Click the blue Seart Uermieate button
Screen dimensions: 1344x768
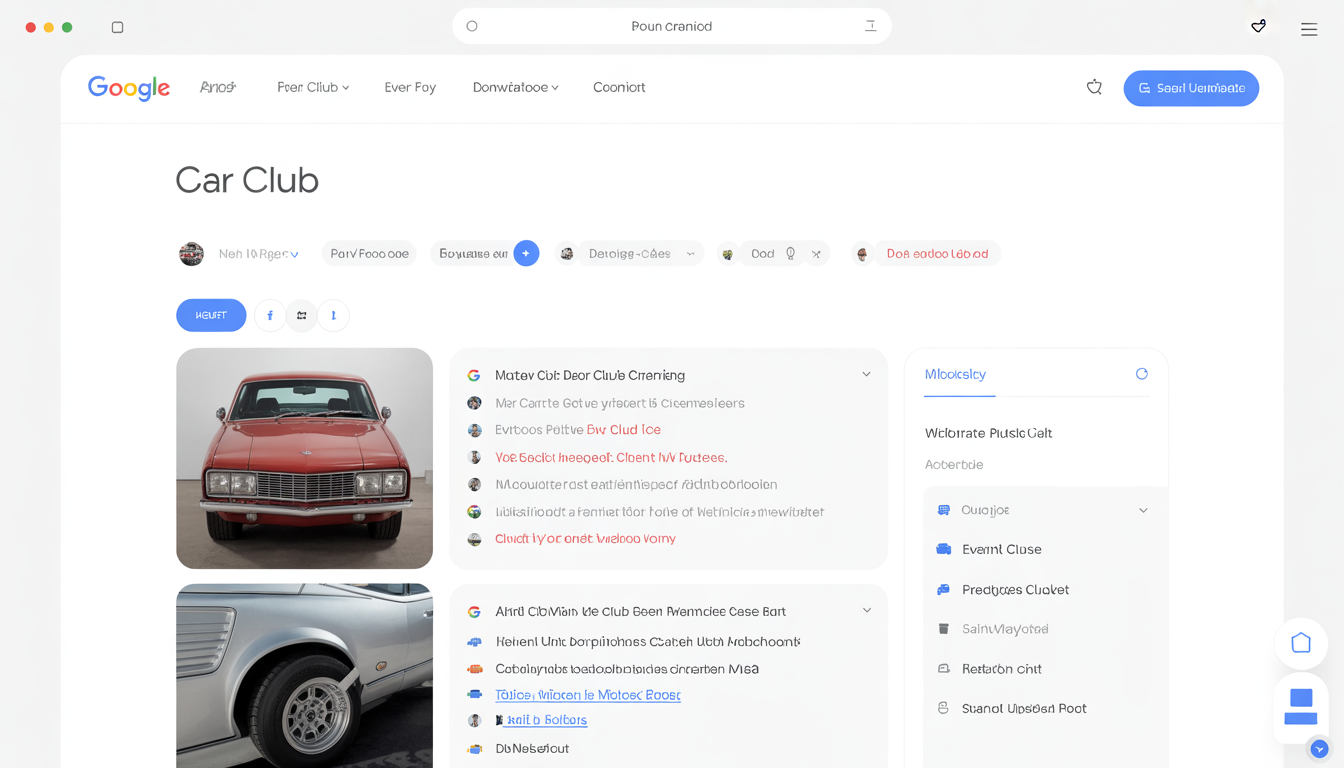pos(1190,88)
